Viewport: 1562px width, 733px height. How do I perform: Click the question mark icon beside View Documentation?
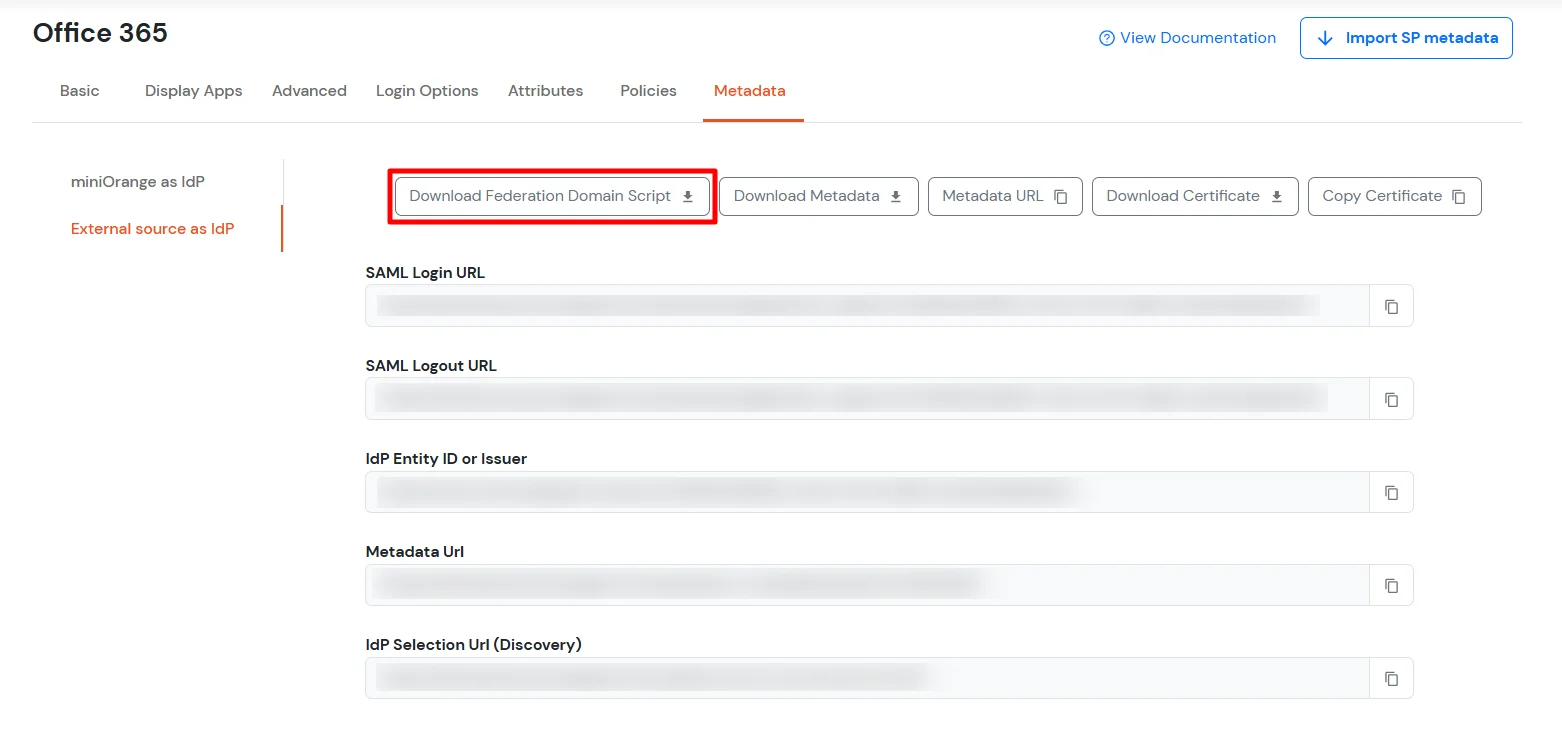click(x=1106, y=37)
